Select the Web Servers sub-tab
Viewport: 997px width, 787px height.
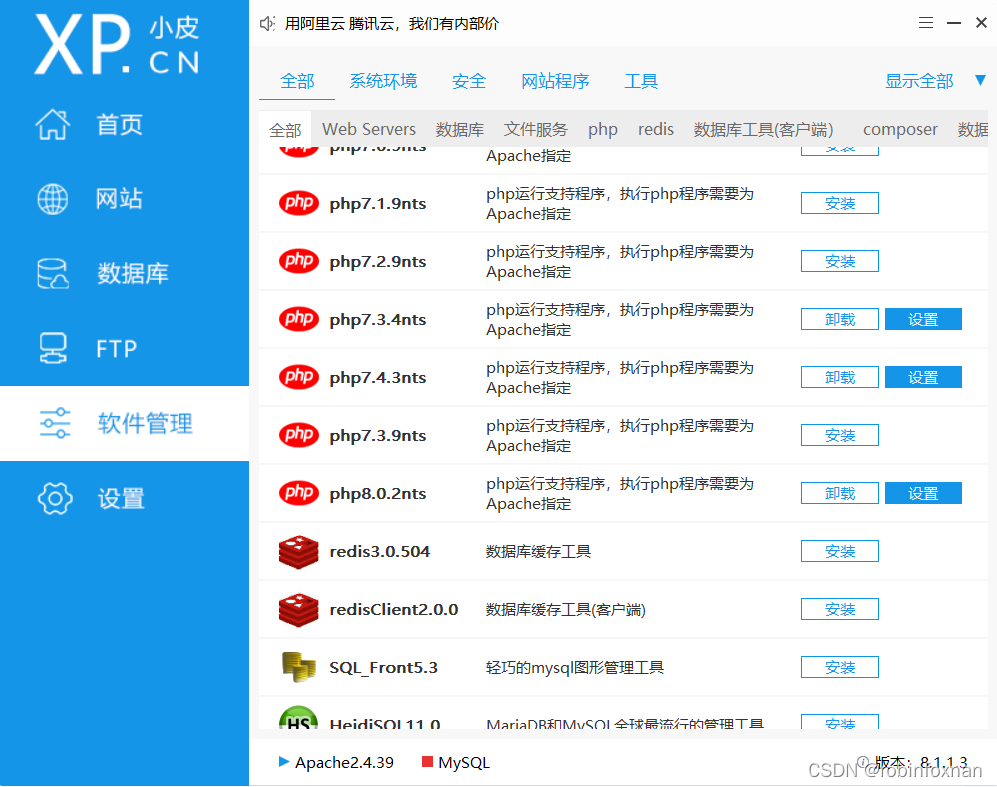tap(369, 129)
